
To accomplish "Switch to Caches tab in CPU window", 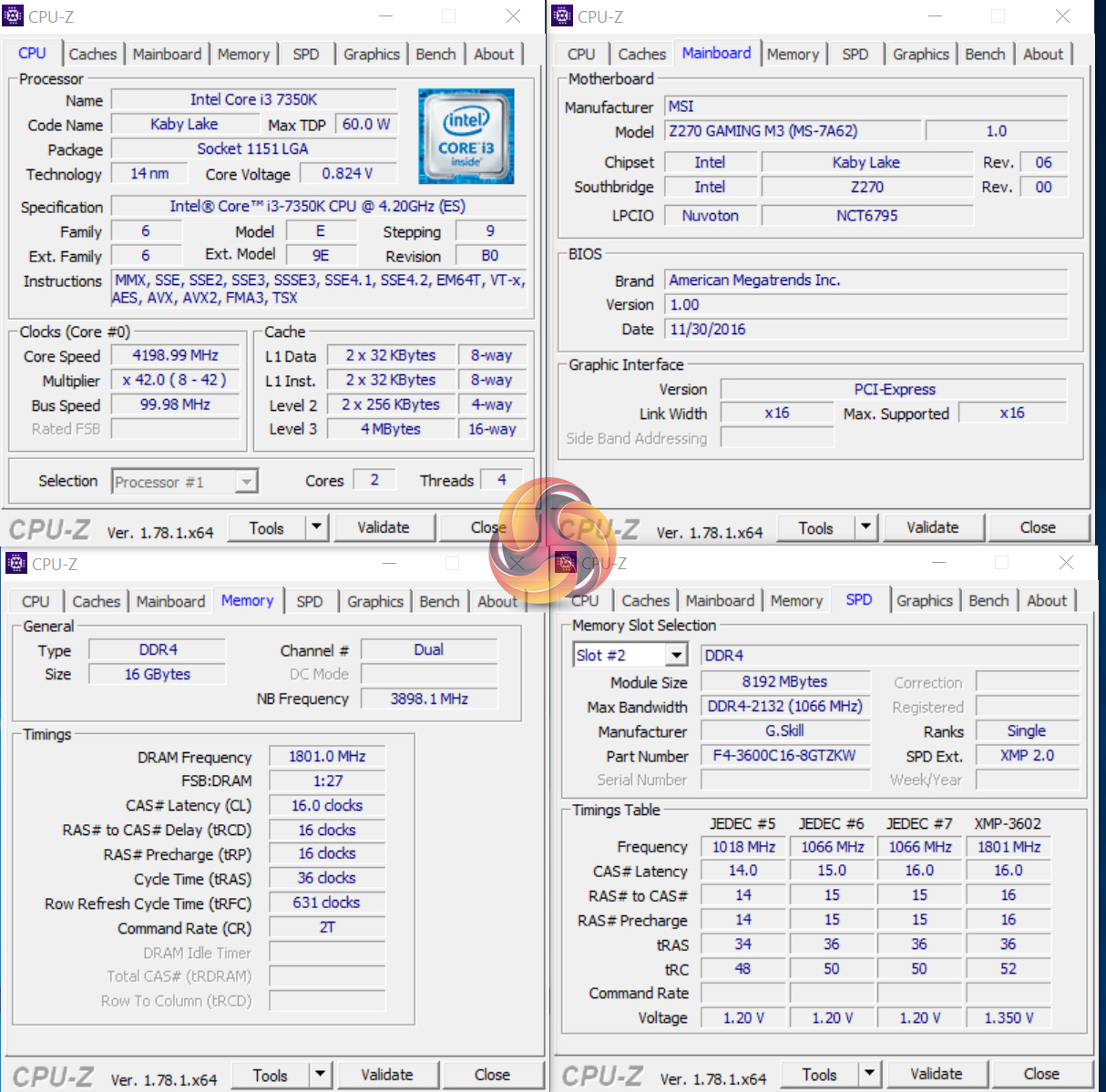I will [93, 54].
